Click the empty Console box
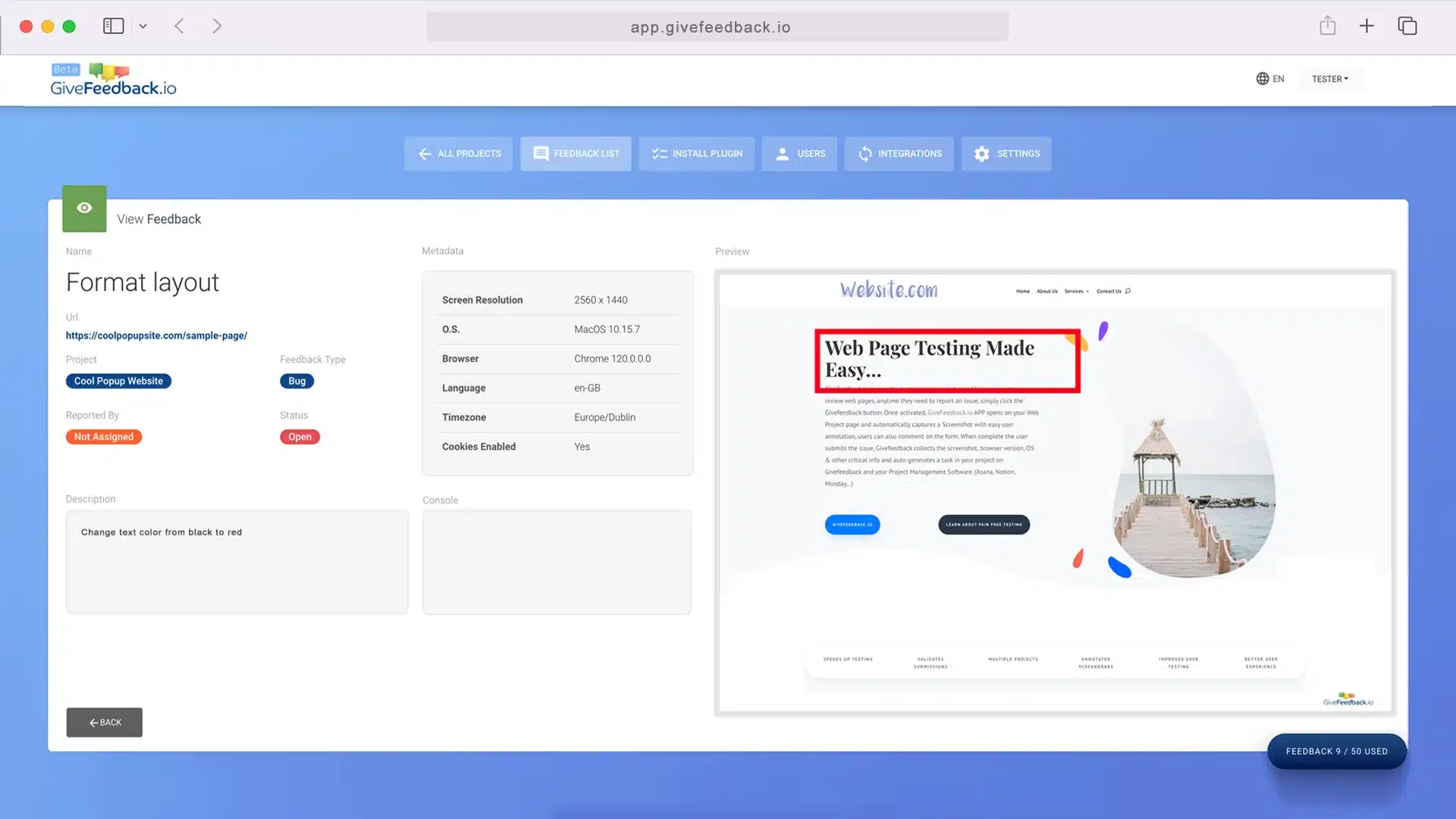This screenshot has width=1456, height=819. coord(557,562)
